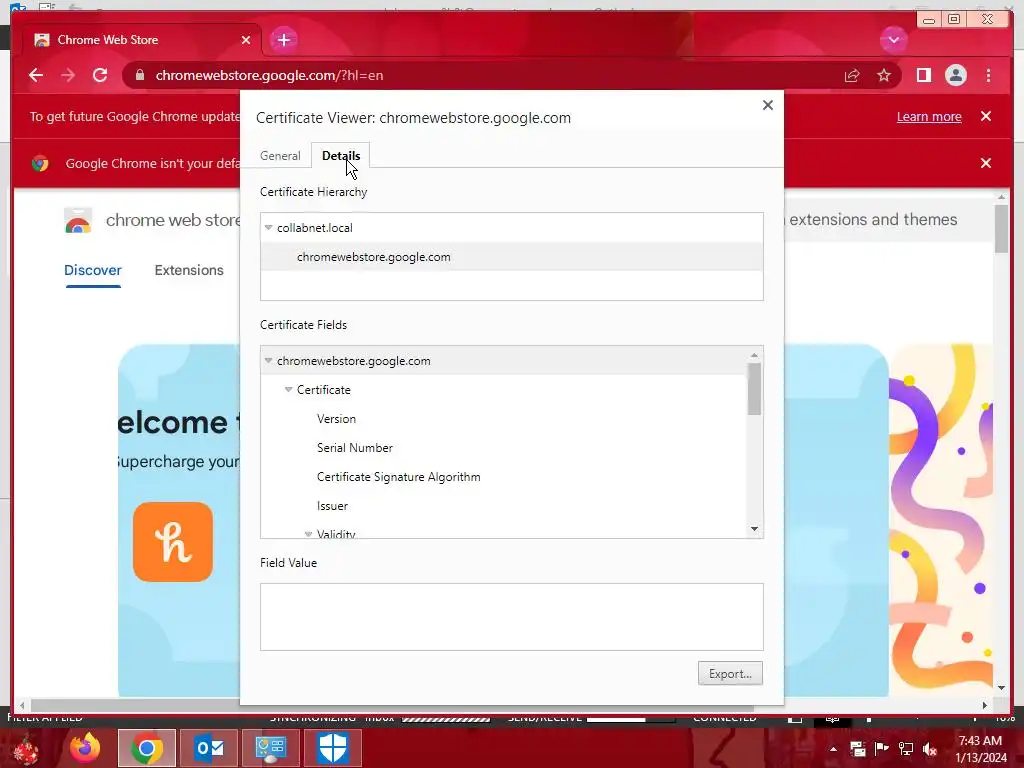
Task: Open Firefox from the taskbar
Action: [86, 747]
